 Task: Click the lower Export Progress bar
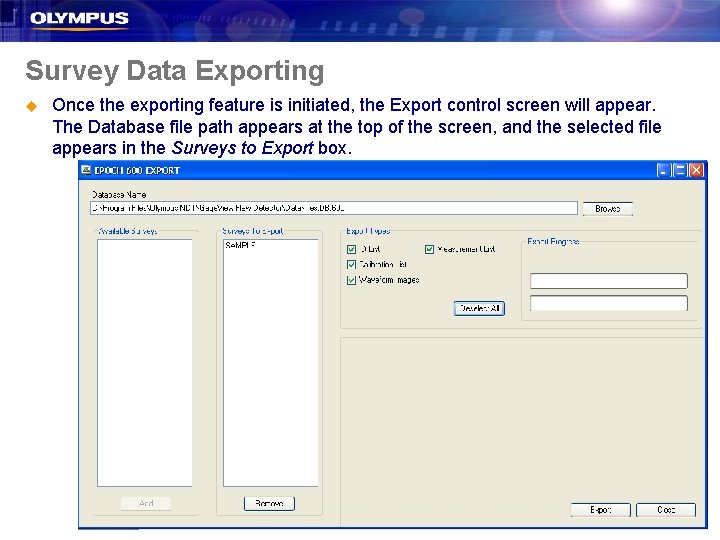[x=608, y=303]
